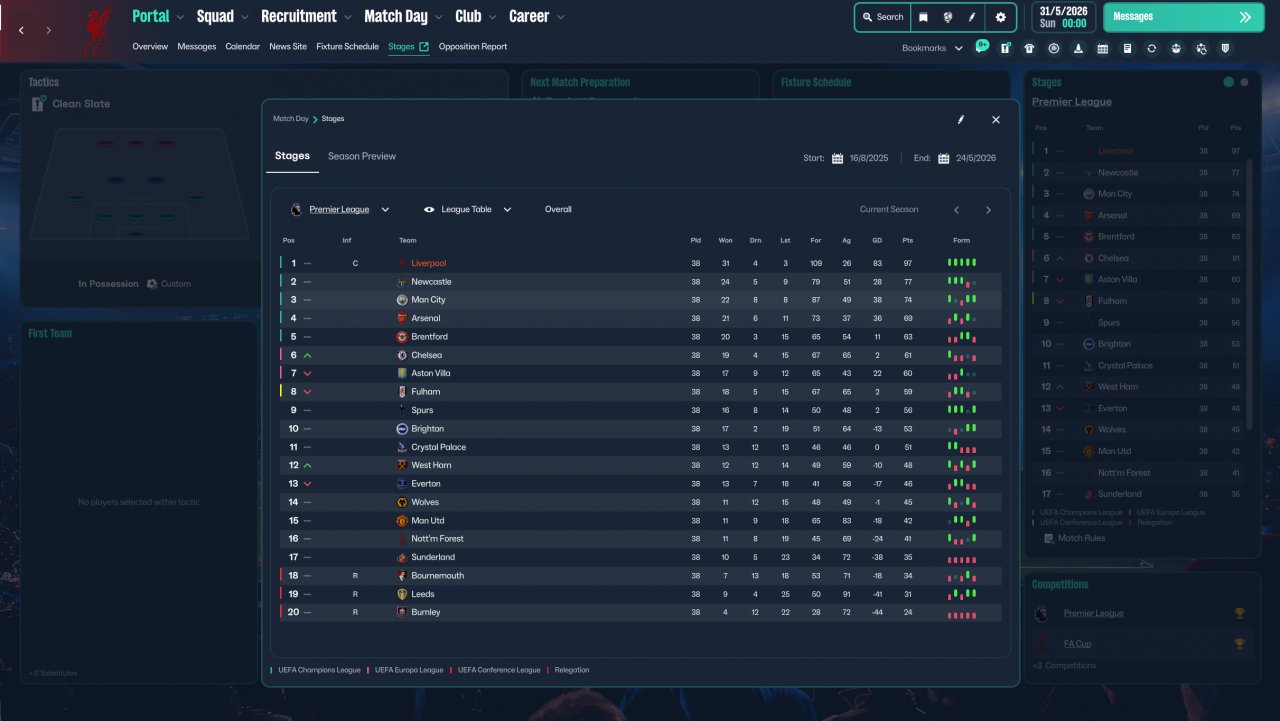The height and width of the screenshot is (721, 1280).
Task: Open the FA Cup link under Competitions
Action: pos(1077,644)
